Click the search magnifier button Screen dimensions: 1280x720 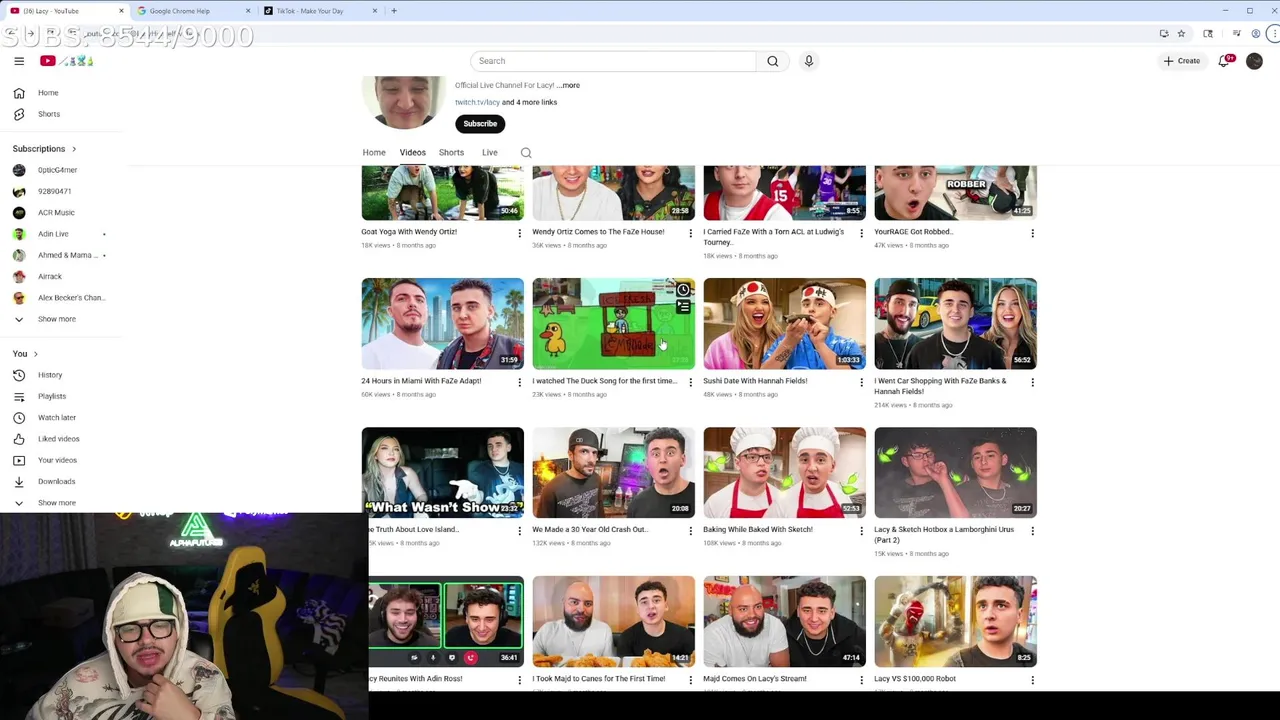[x=772, y=61]
